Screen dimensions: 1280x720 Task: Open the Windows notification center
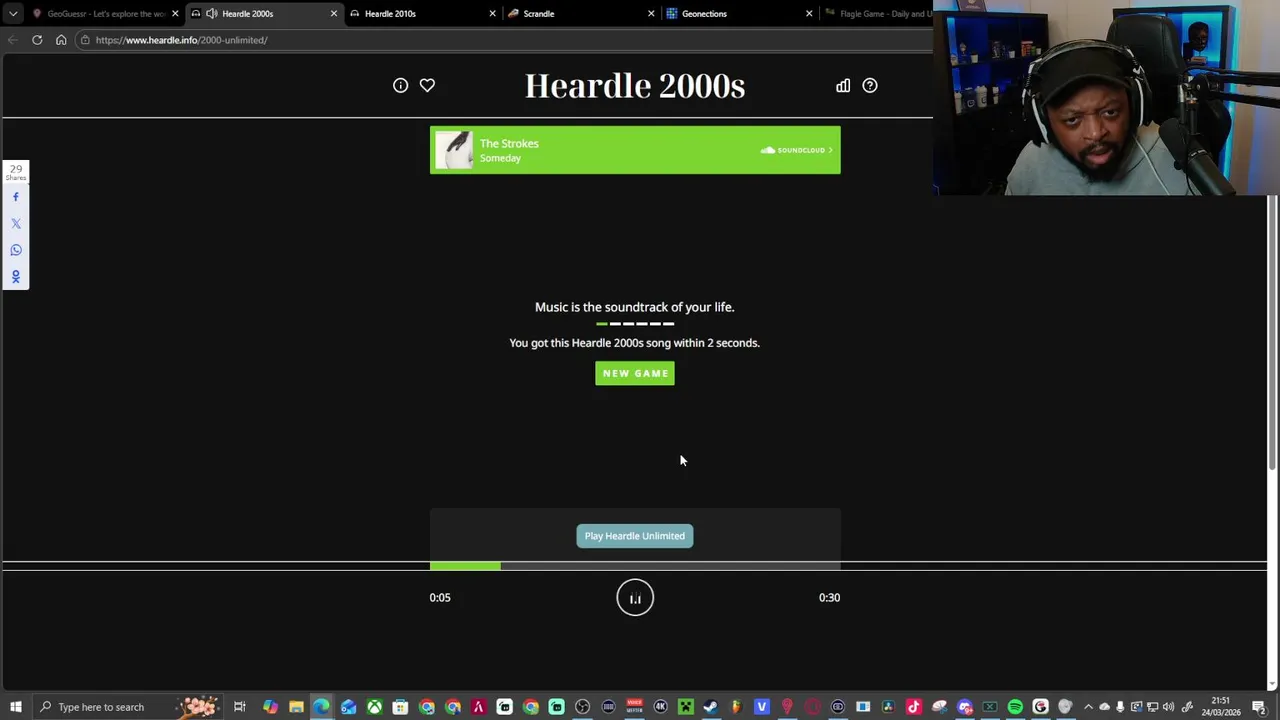click(1259, 707)
